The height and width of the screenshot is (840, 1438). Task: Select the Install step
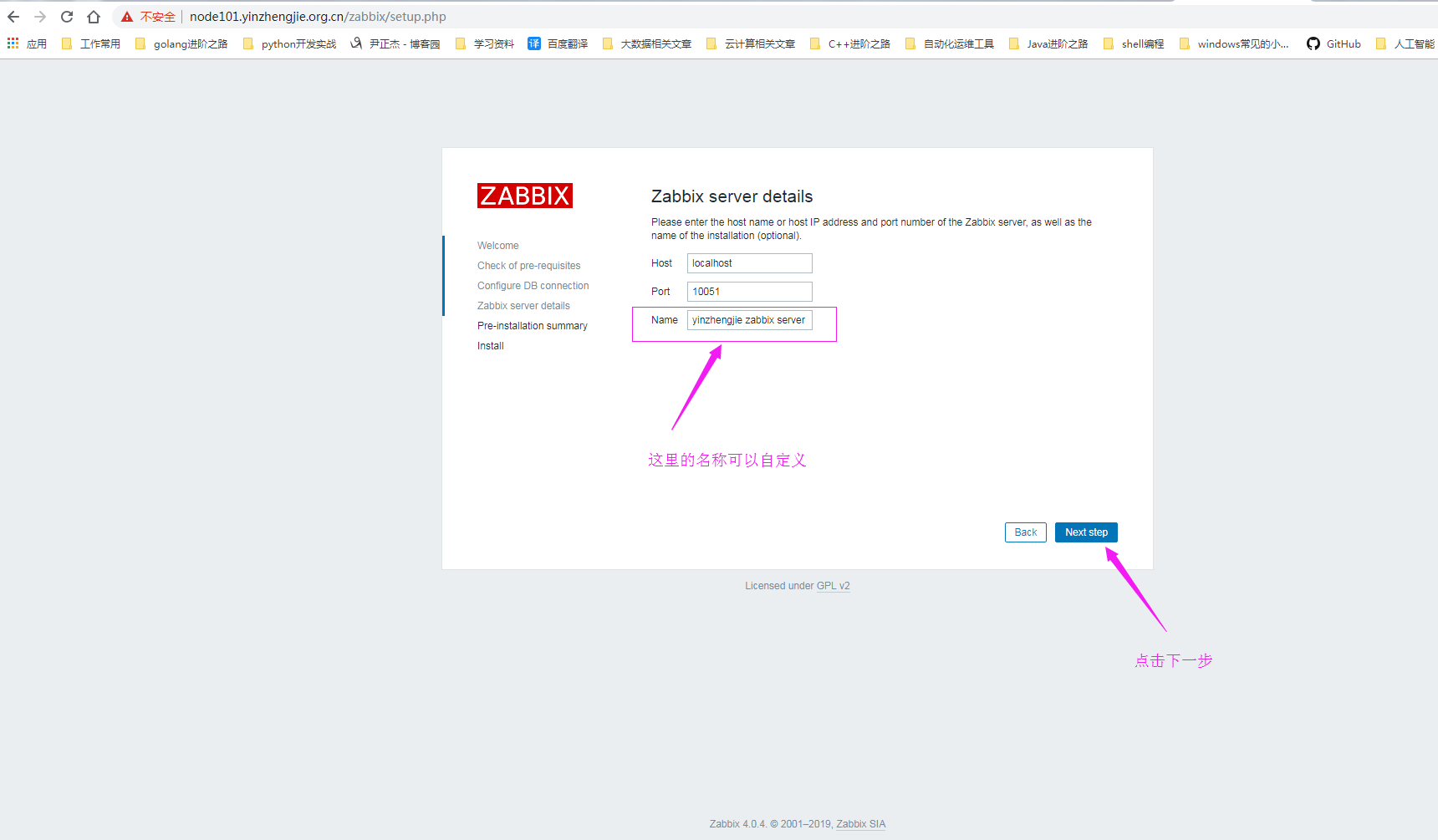[x=491, y=346]
